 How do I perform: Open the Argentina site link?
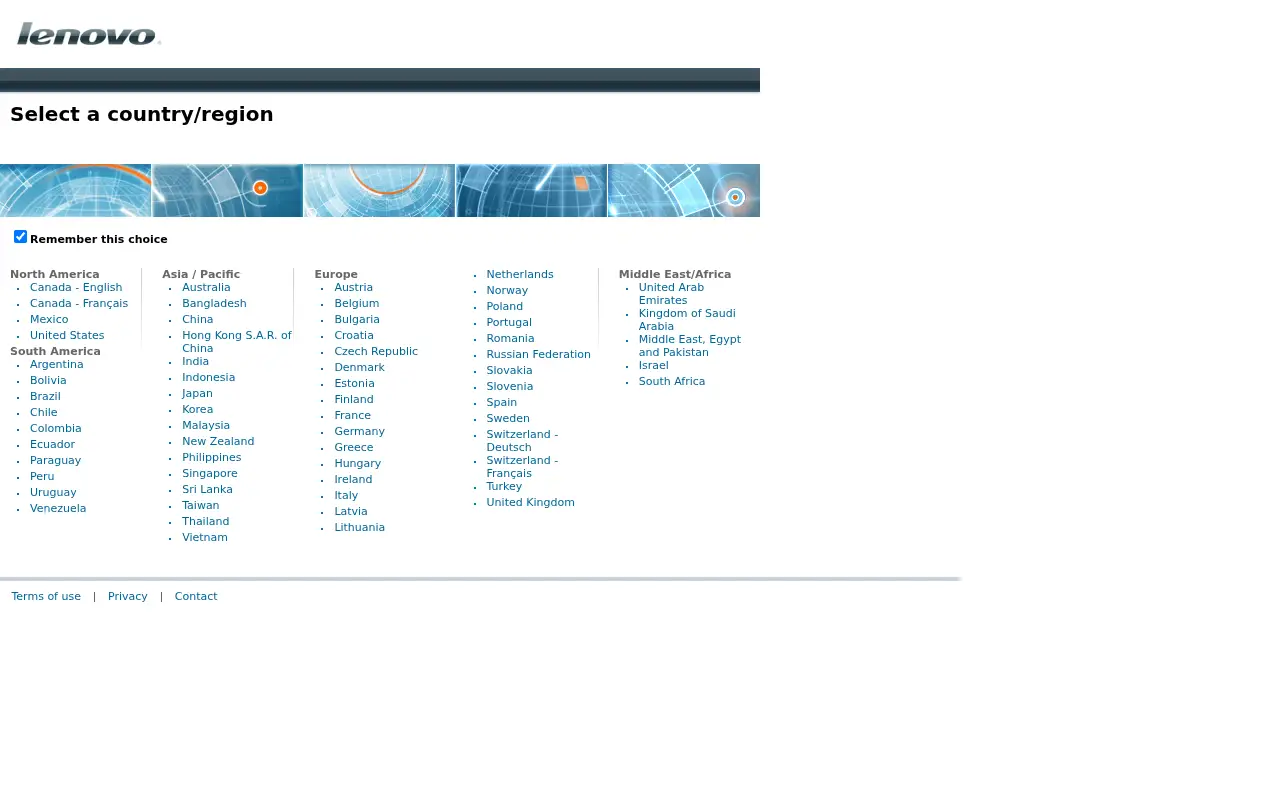(57, 365)
